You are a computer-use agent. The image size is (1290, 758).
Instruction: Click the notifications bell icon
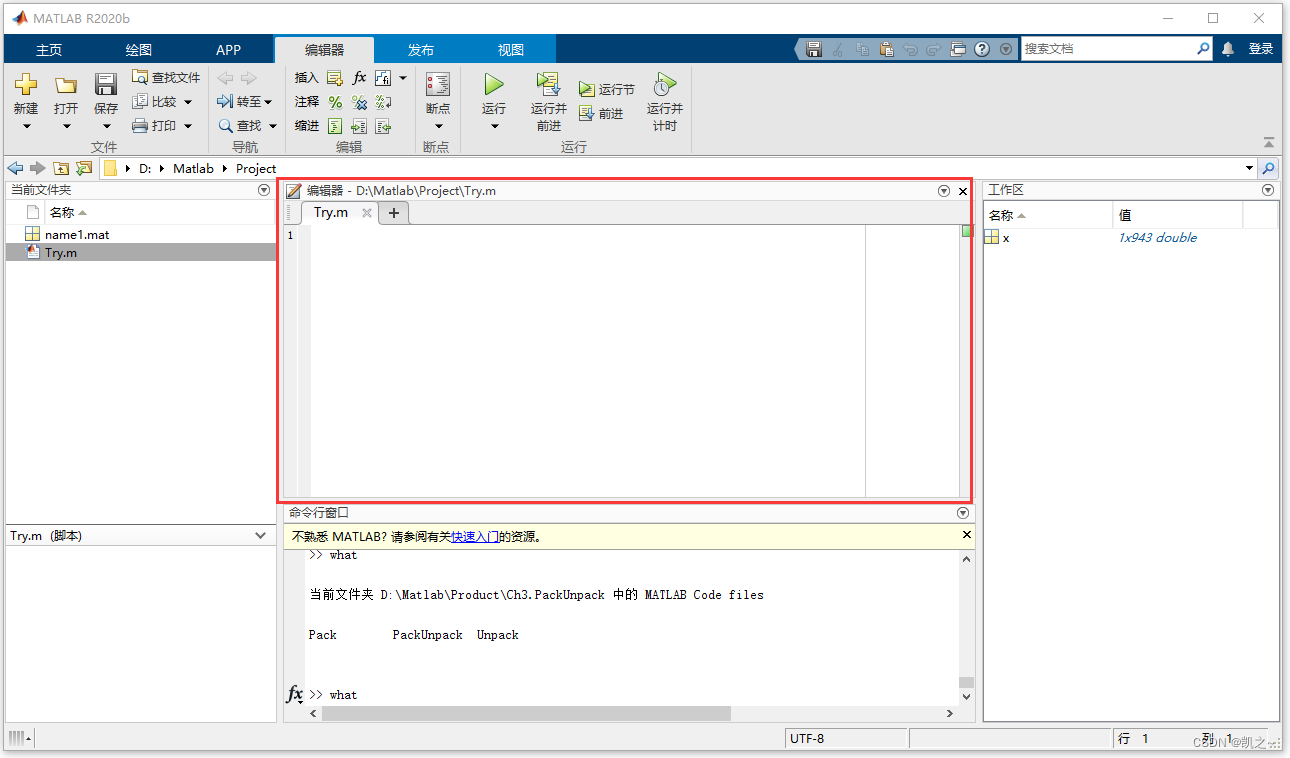click(x=1228, y=48)
